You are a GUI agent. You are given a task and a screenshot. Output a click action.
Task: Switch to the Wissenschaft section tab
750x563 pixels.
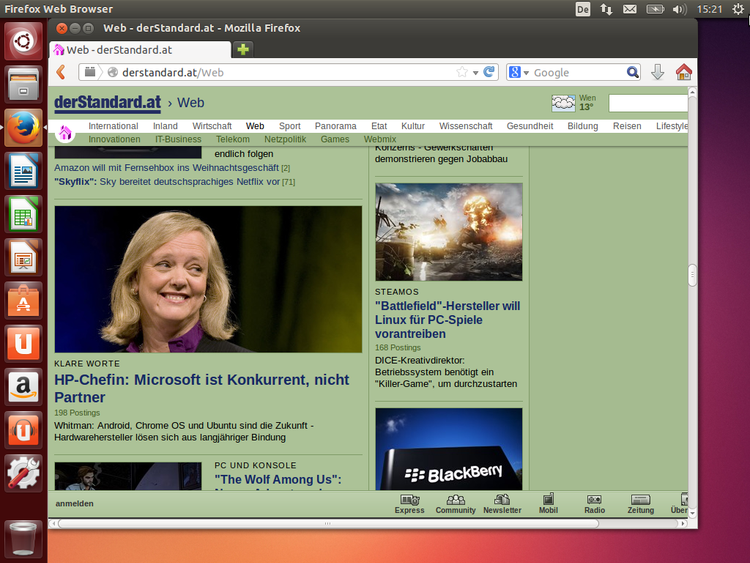[x=465, y=126]
